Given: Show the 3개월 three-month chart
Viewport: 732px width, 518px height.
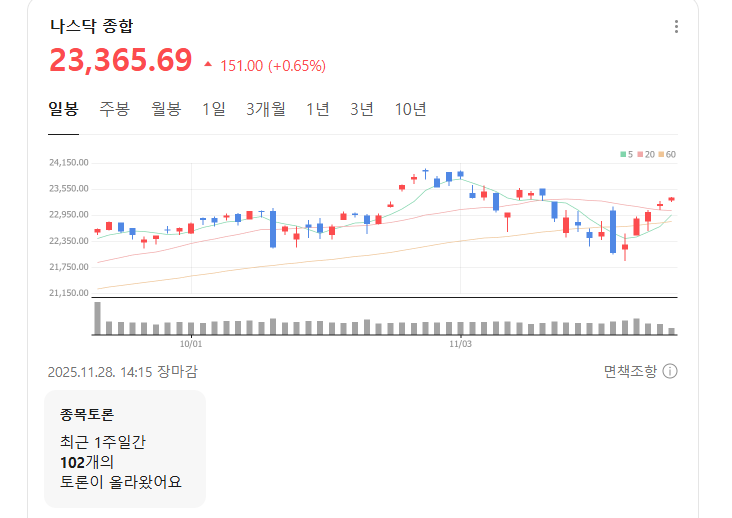Looking at the screenshot, I should coord(266,110).
